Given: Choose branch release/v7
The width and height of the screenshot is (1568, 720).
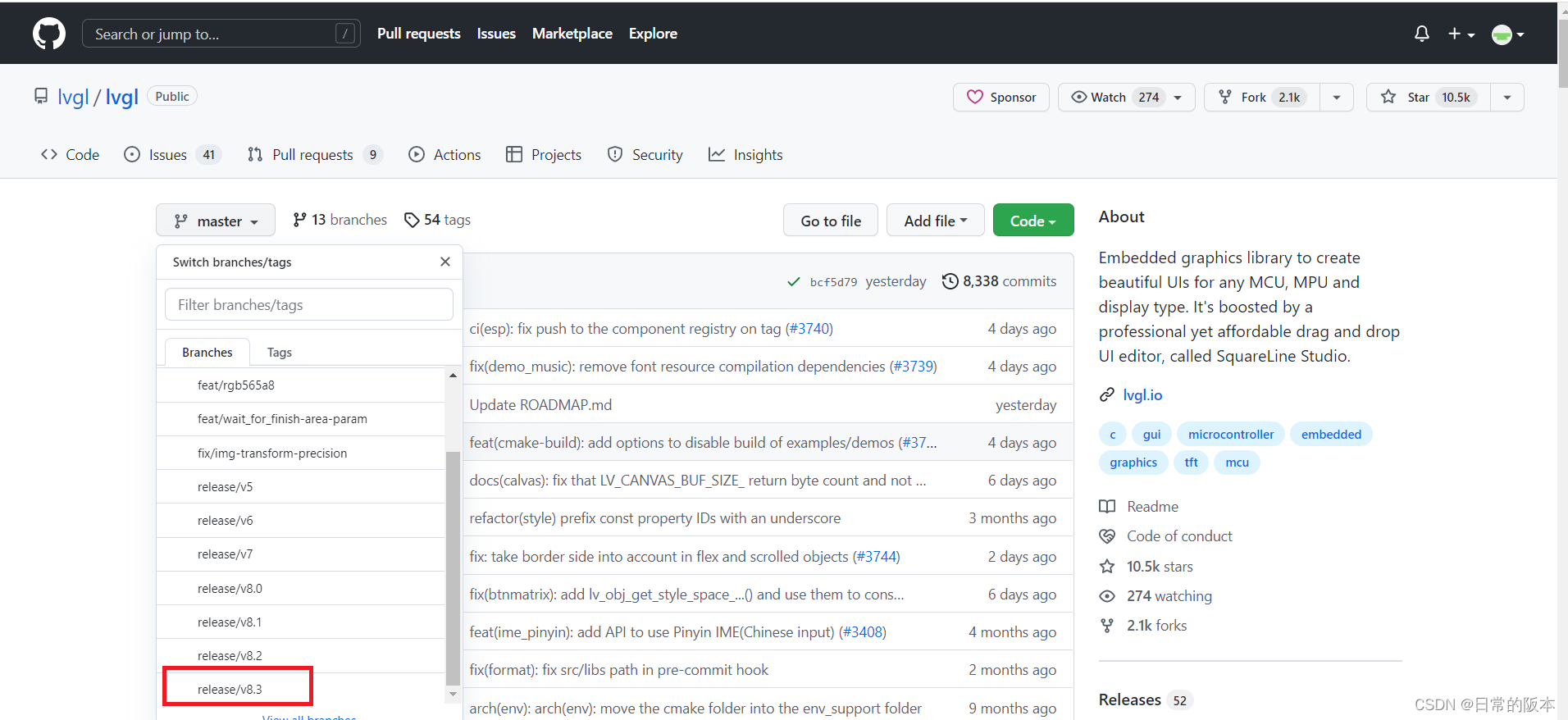Looking at the screenshot, I should [x=301, y=554].
